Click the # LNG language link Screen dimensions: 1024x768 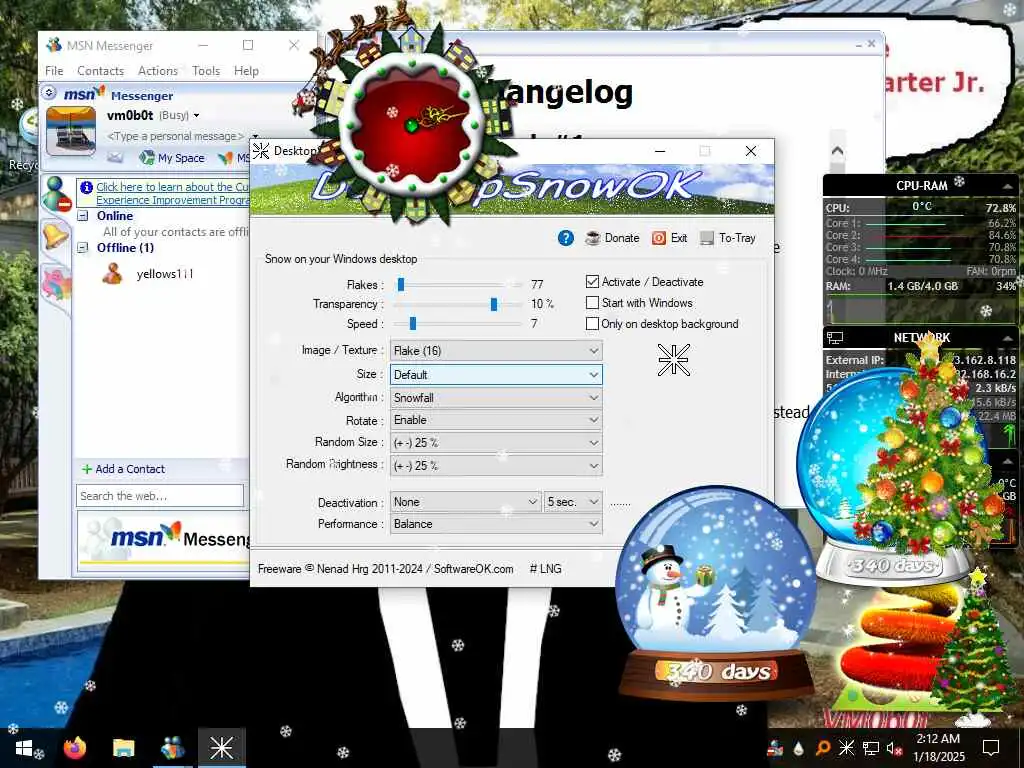pyautogui.click(x=545, y=569)
